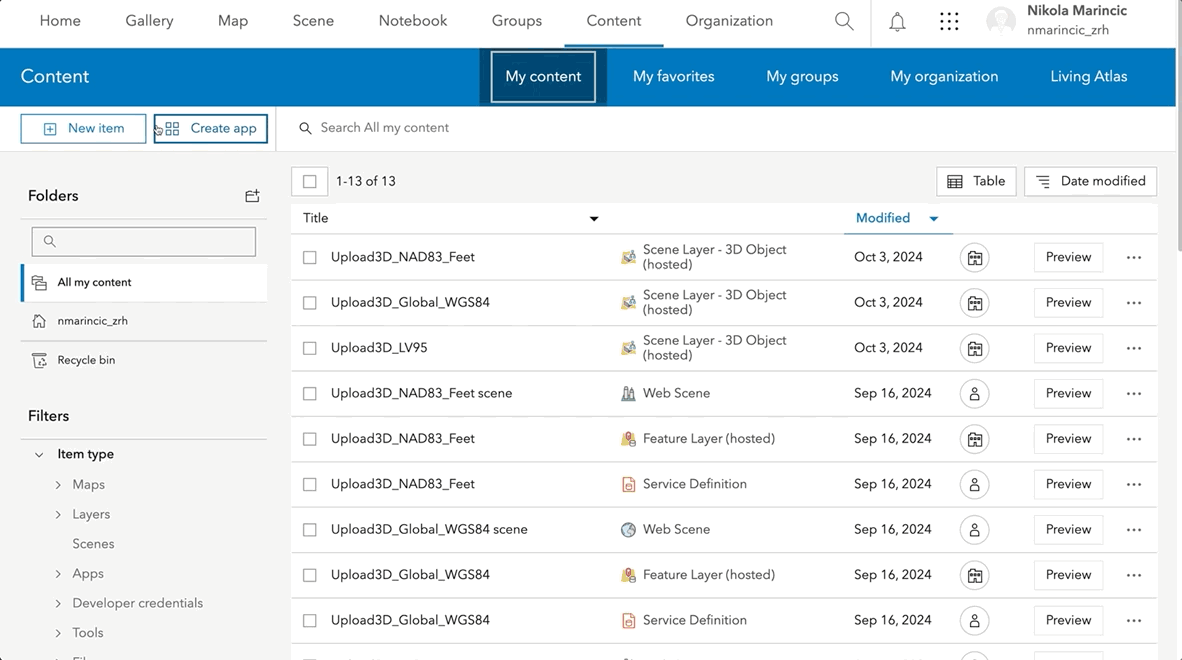Image resolution: width=1182 pixels, height=660 pixels.
Task: Toggle the select all items checkbox
Action: coord(310,182)
